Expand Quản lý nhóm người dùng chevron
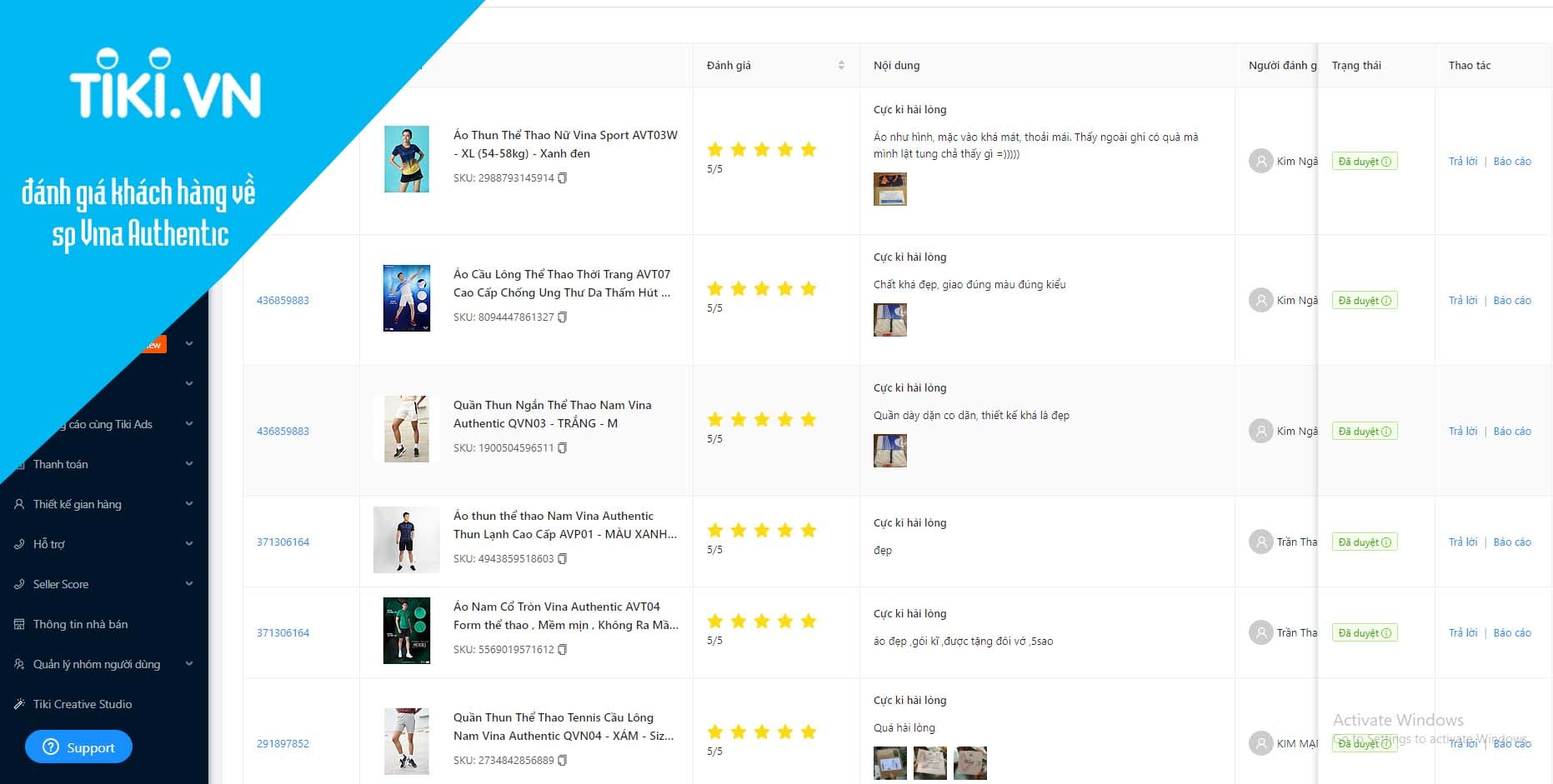Screen dimensions: 1553x784 189,664
